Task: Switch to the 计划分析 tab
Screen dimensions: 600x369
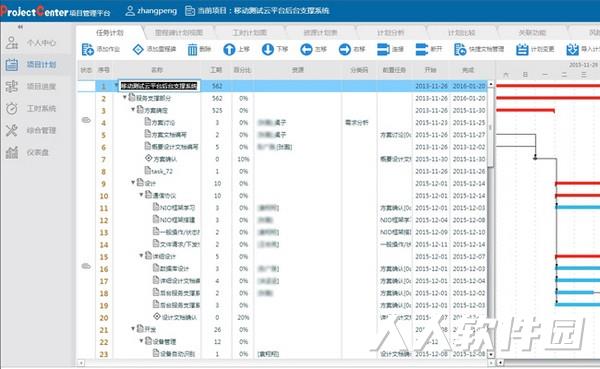Action: click(x=390, y=33)
